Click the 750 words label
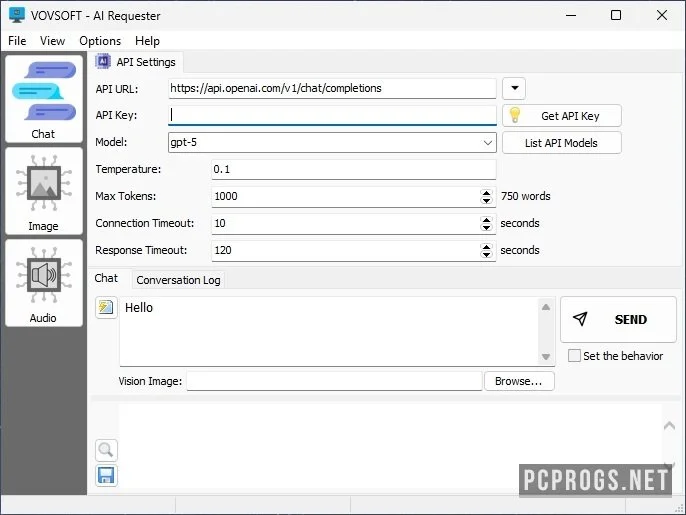The height and width of the screenshot is (515, 686). (x=525, y=196)
